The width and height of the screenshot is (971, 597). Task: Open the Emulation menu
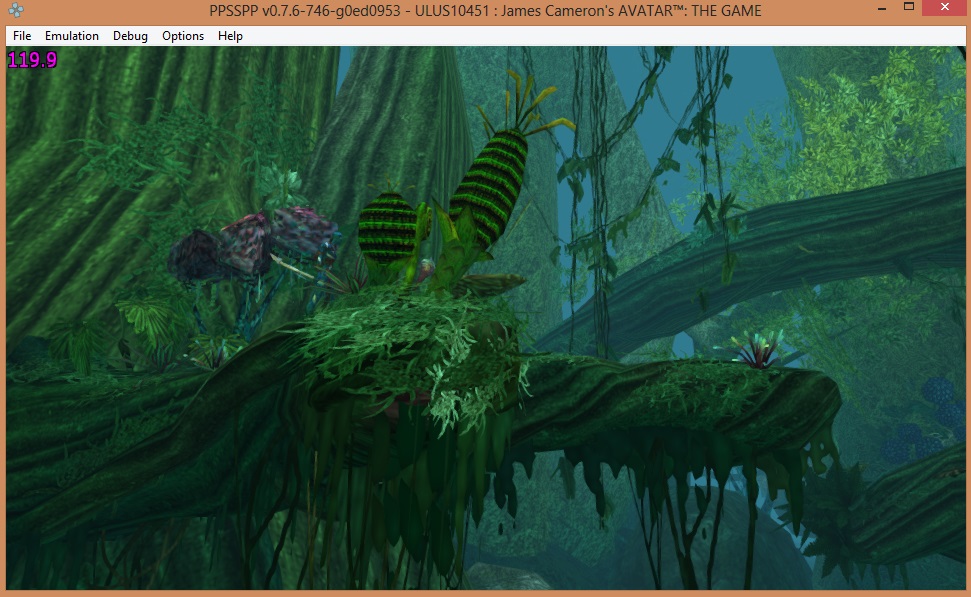(x=72, y=36)
